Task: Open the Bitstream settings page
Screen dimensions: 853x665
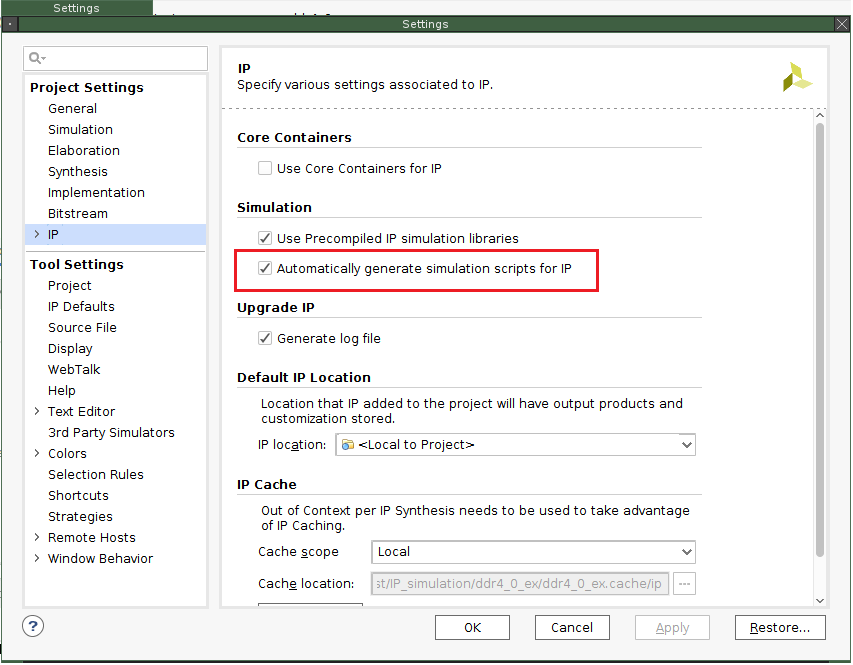Action: [x=77, y=214]
